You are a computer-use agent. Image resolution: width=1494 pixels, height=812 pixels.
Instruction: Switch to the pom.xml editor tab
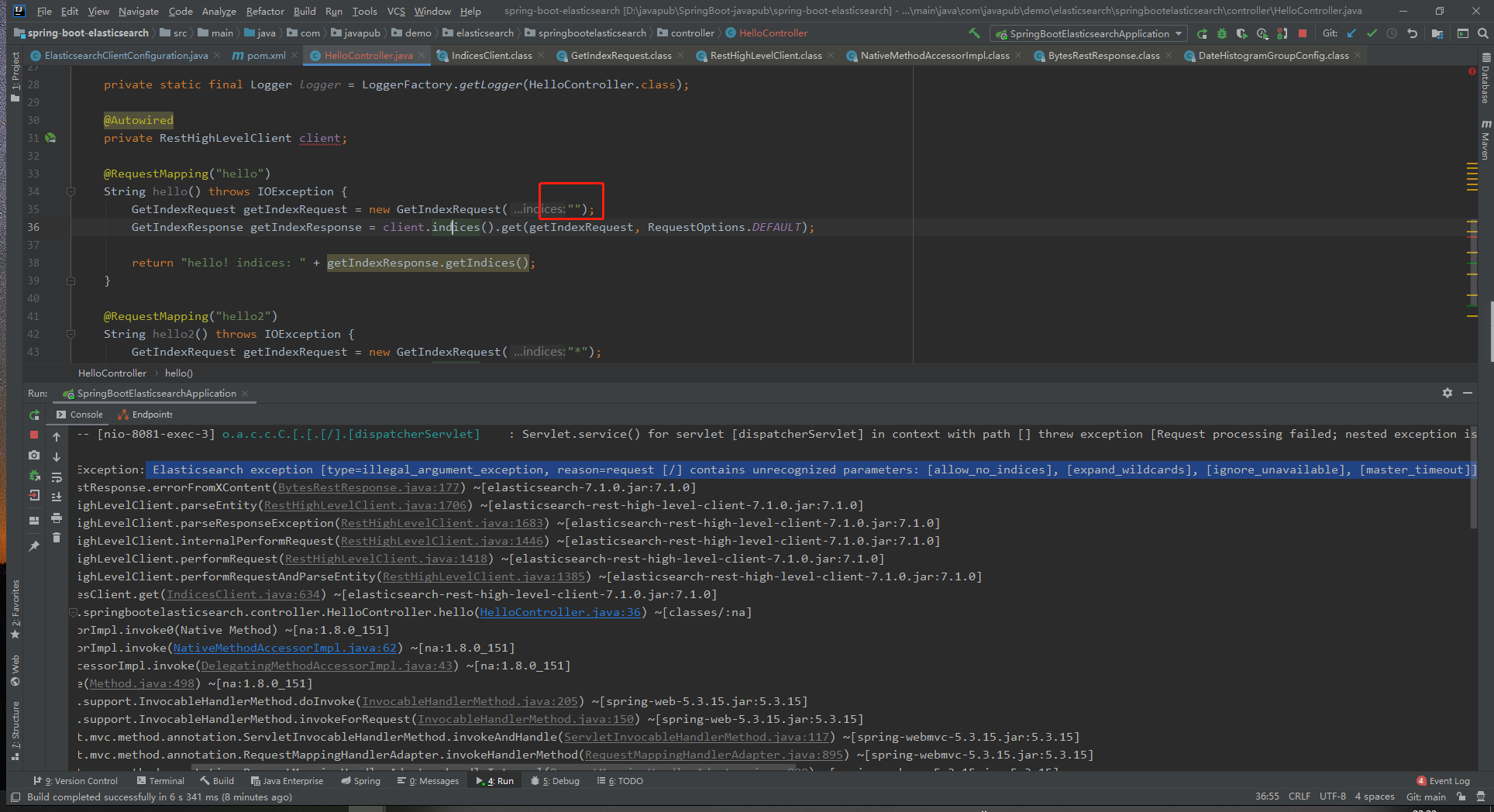coord(266,56)
